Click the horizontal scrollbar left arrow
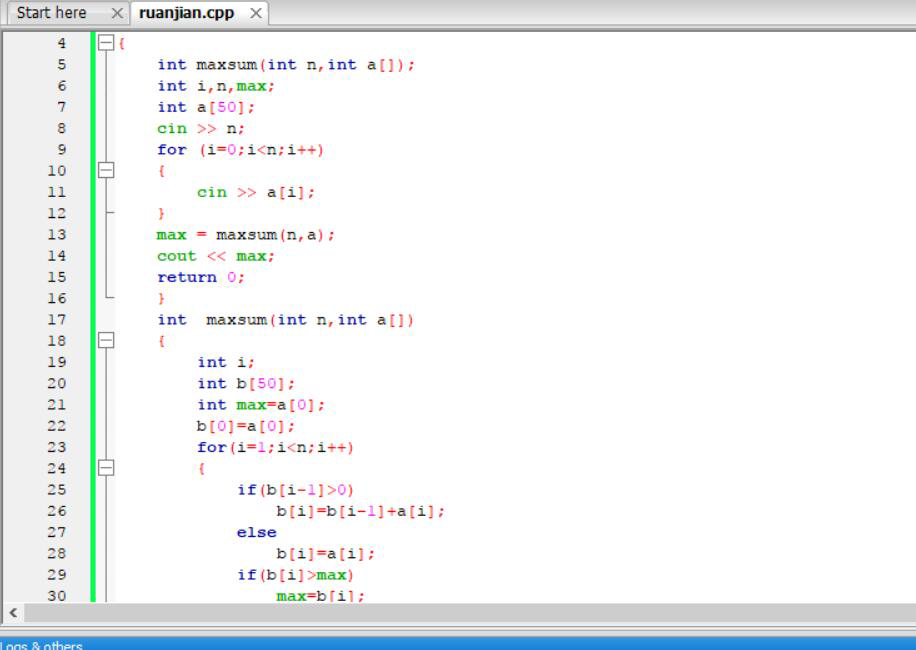Screen dimensions: 916x650 tap(13, 612)
